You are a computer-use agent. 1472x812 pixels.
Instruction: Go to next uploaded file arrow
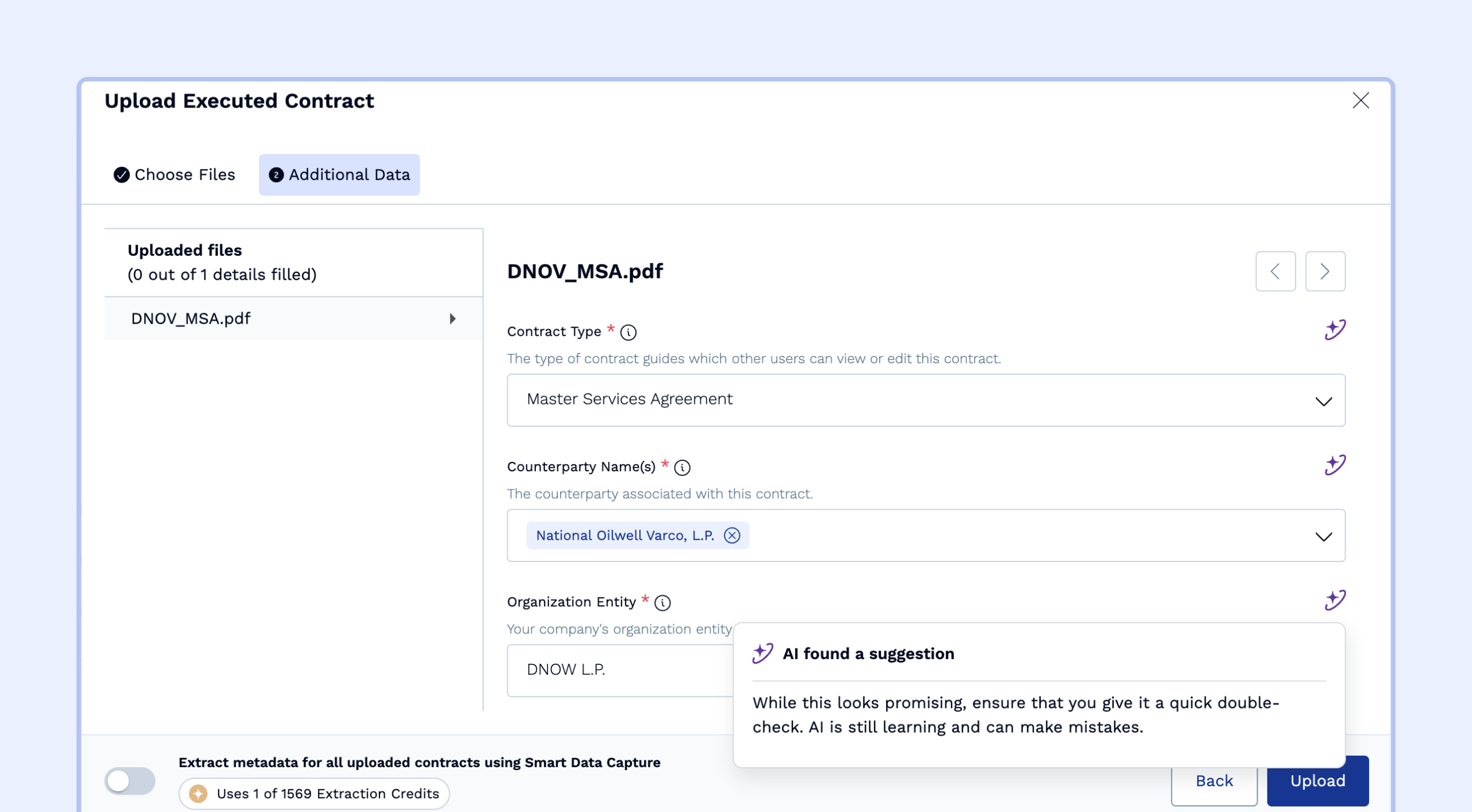[1325, 271]
